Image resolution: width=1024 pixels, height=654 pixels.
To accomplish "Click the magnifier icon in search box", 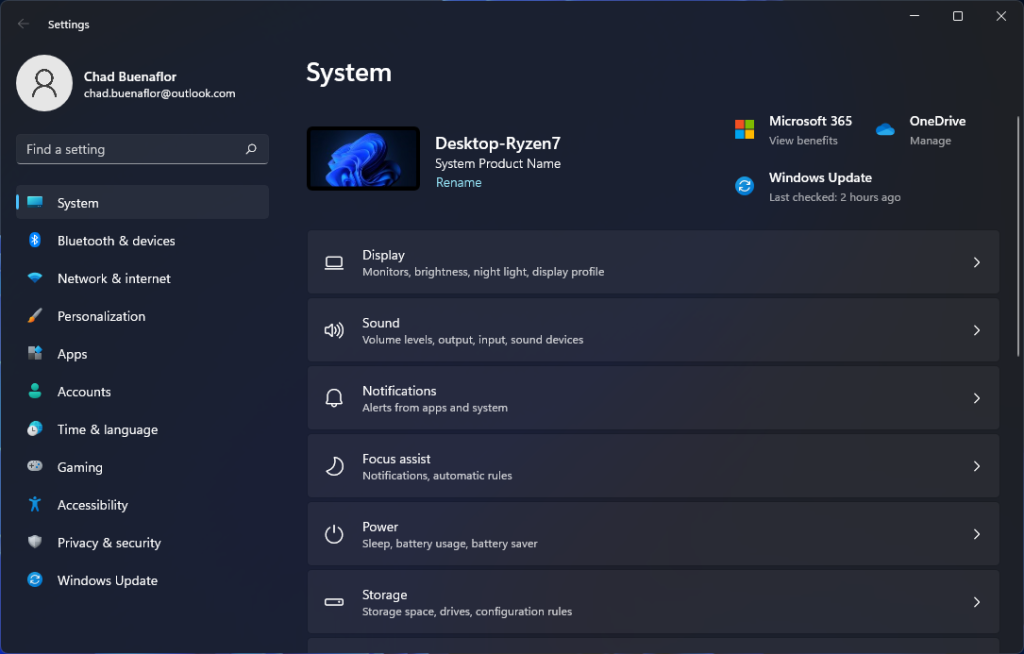I will 251,149.
